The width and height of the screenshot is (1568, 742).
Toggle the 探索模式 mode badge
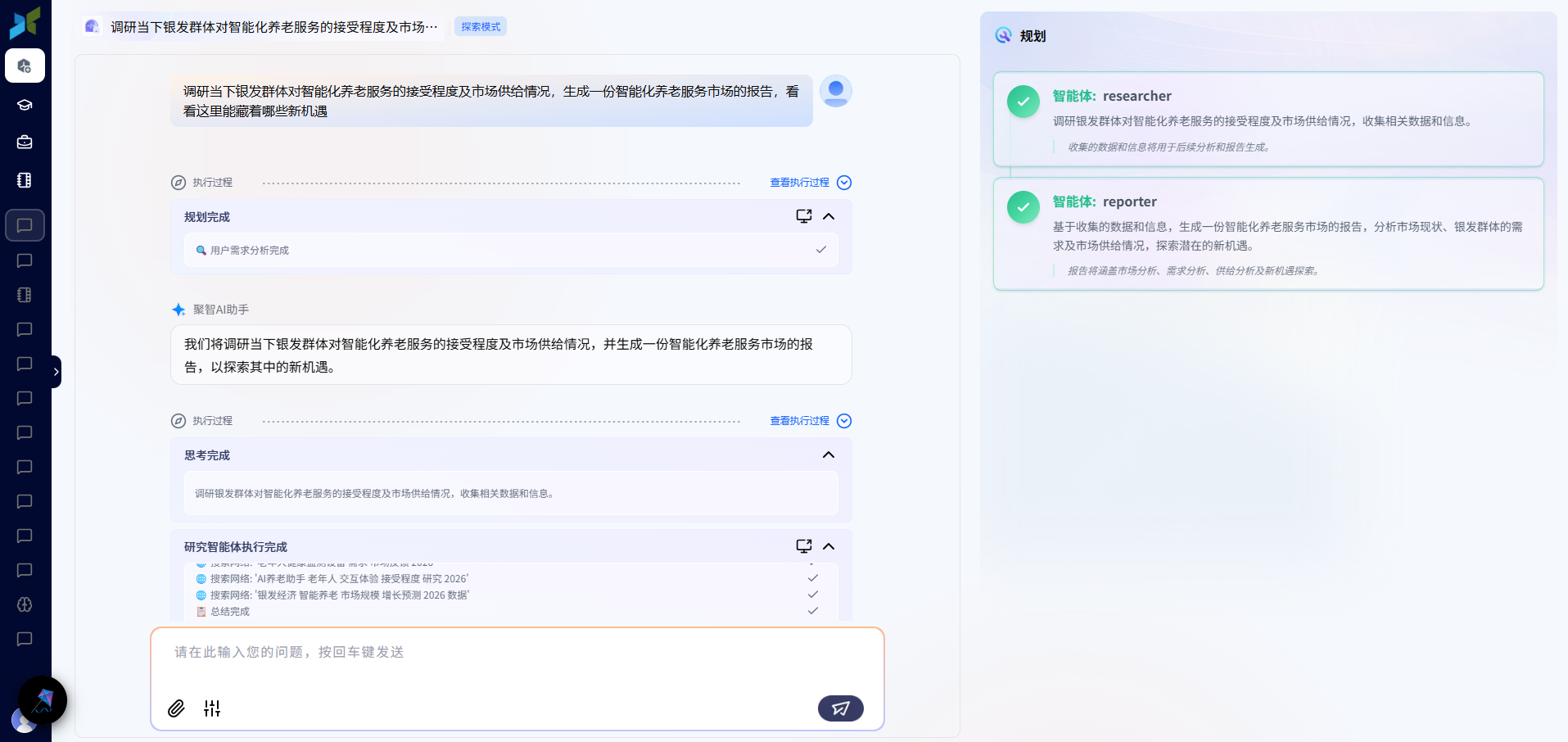pyautogui.click(x=481, y=27)
